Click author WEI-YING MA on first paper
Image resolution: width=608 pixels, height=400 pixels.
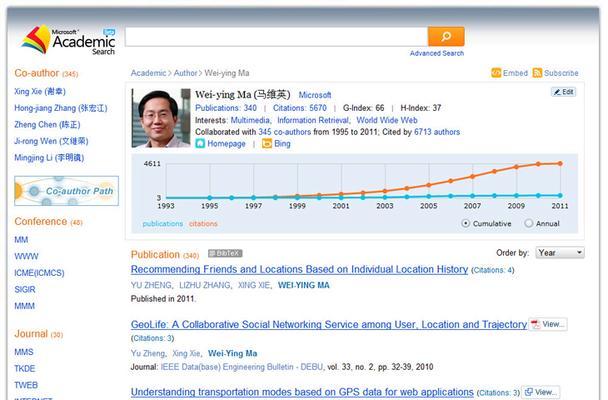(x=304, y=285)
